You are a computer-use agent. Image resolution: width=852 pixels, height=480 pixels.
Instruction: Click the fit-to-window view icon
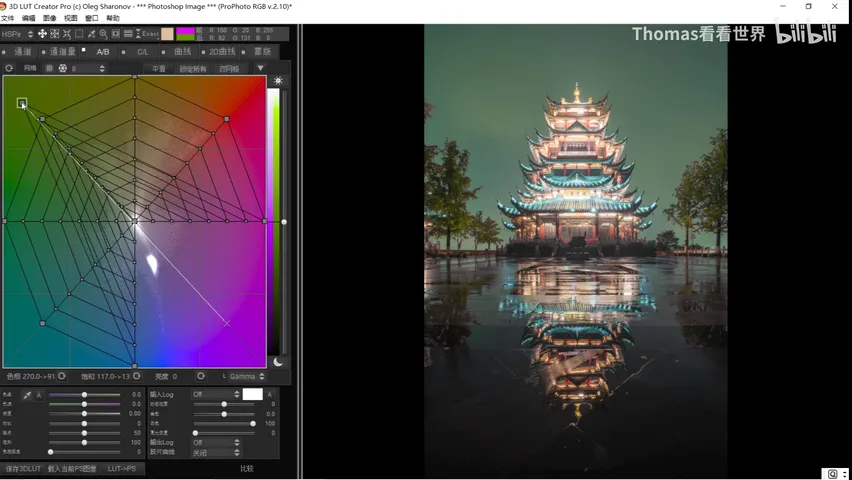coord(116,34)
